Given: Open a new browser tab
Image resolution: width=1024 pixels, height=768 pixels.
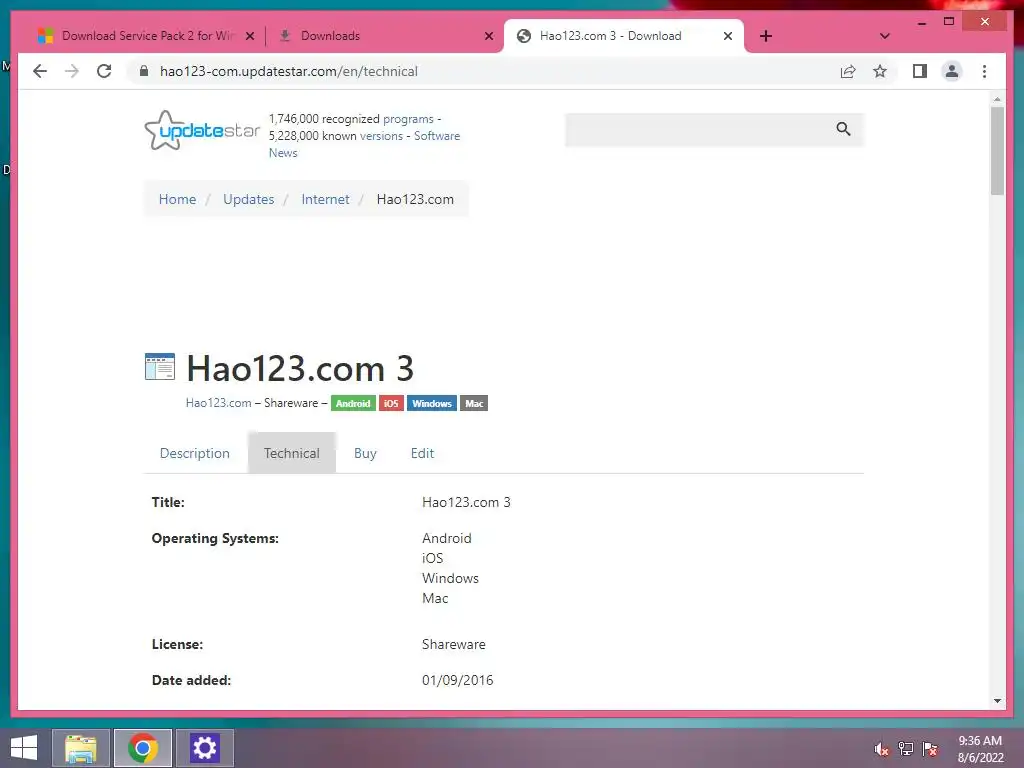Looking at the screenshot, I should coord(766,36).
